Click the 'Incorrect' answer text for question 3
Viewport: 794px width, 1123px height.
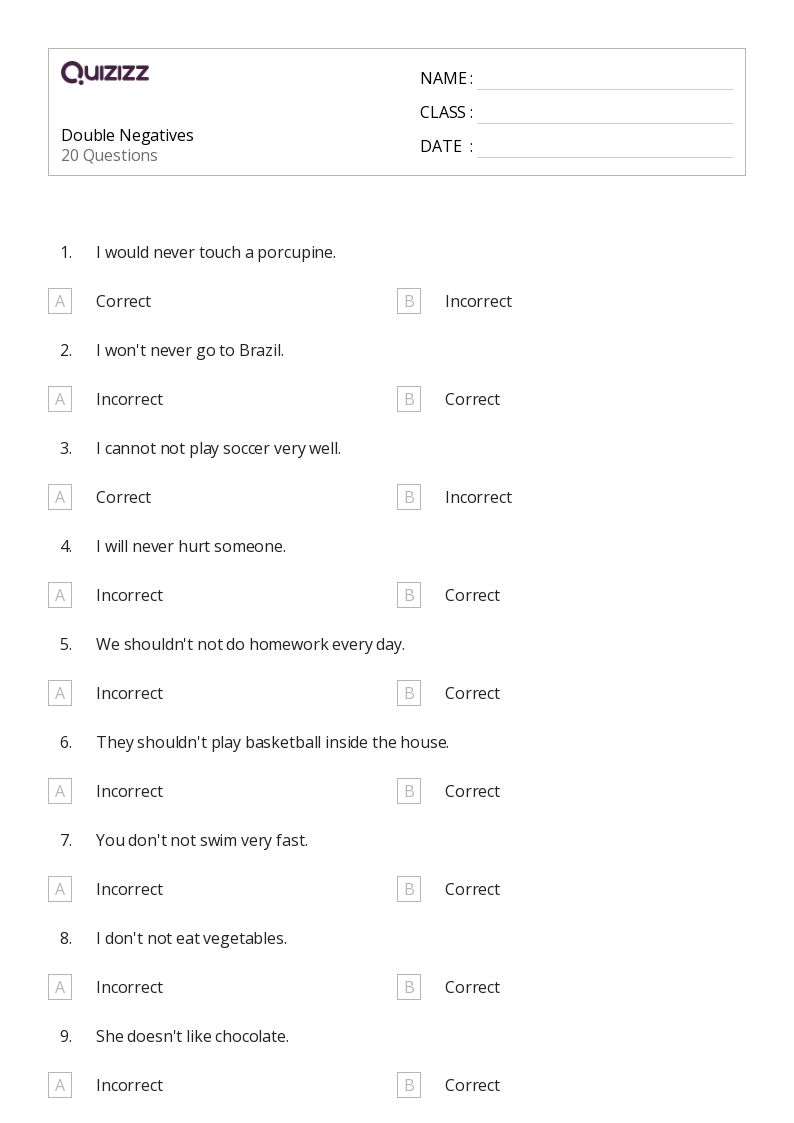478,497
